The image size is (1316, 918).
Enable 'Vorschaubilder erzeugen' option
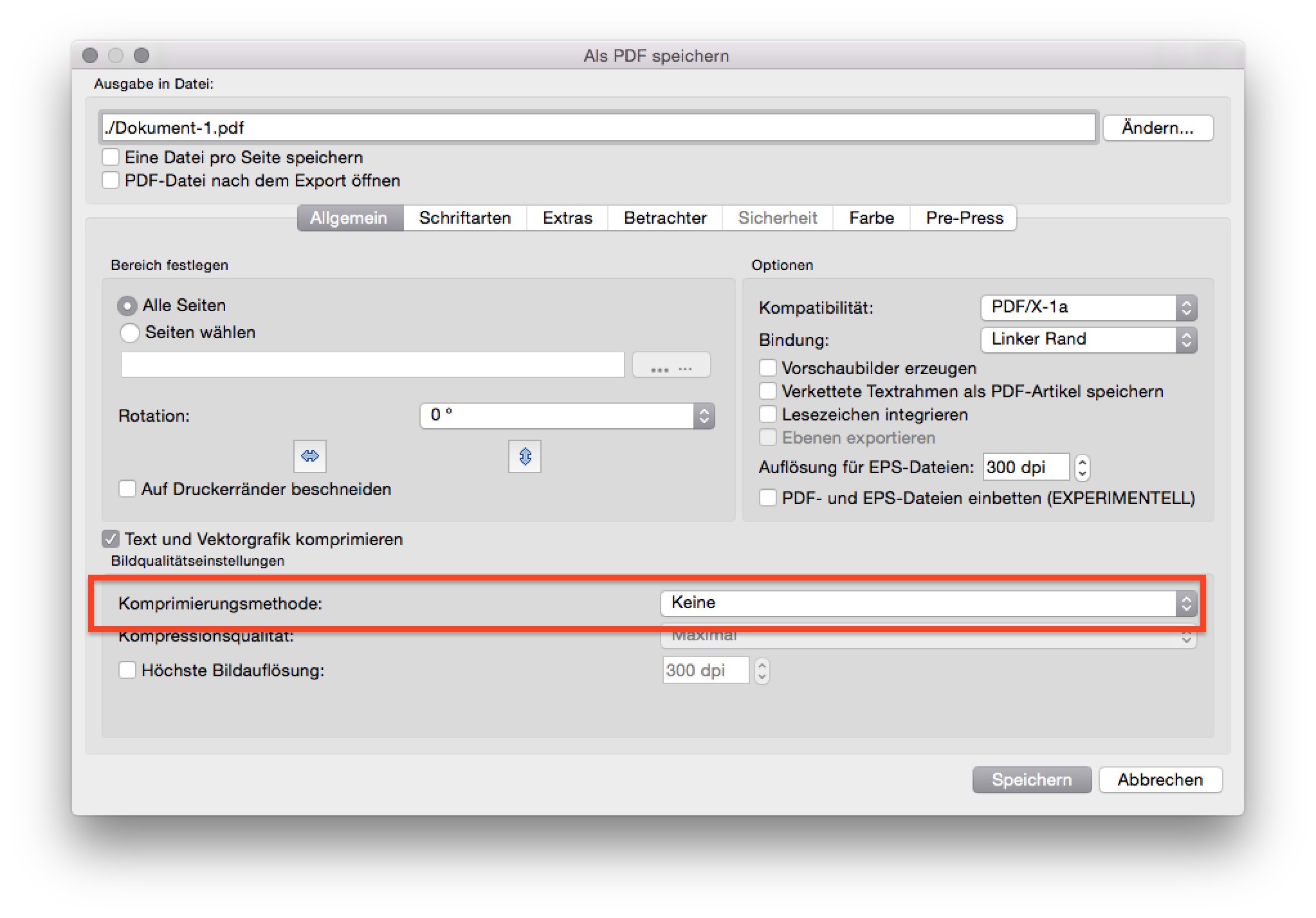[768, 368]
